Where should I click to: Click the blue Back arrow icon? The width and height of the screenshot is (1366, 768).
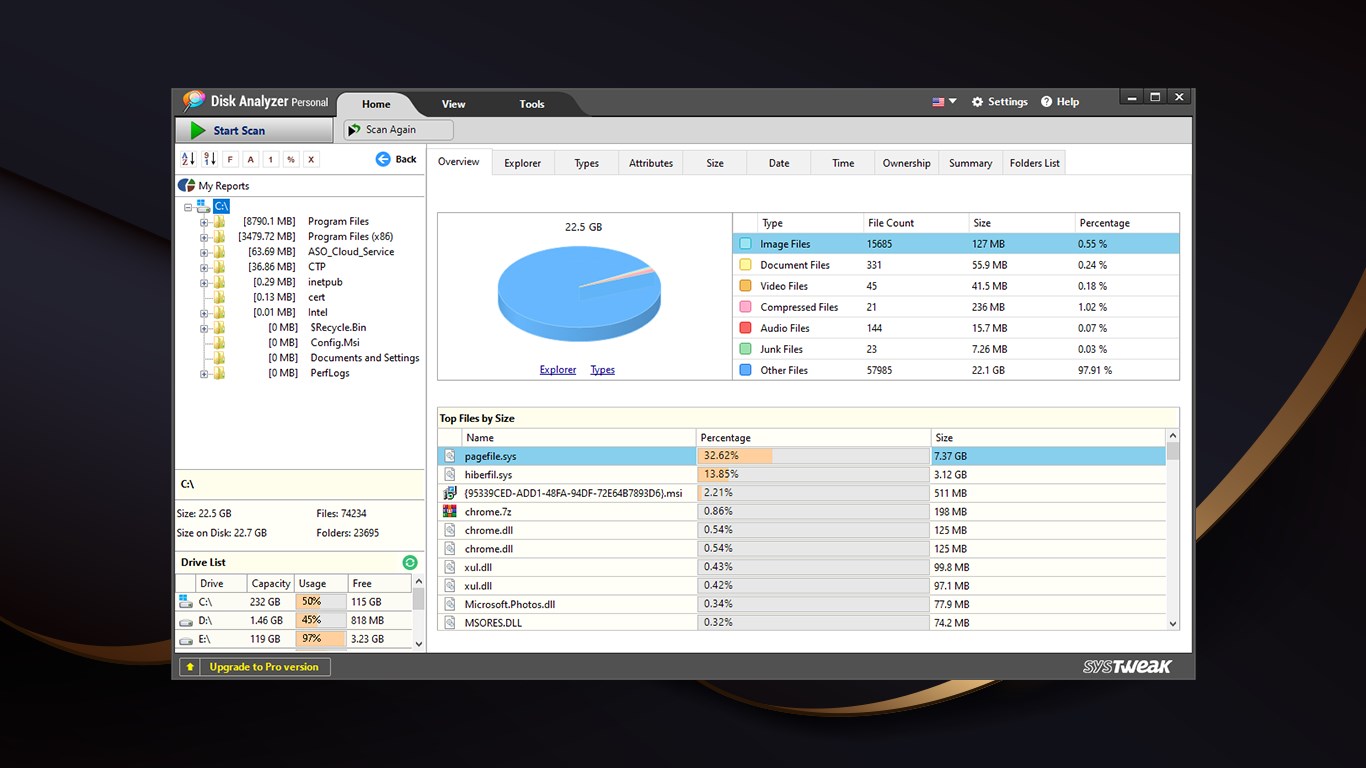[x=383, y=159]
